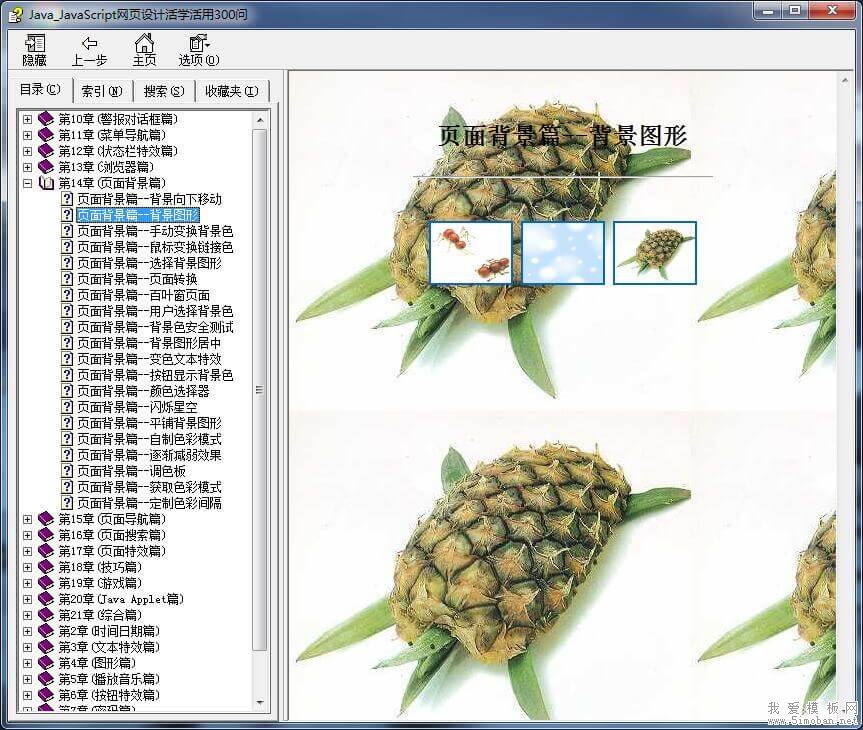
Task: Collapse 第14章 (页面背景篇) via its minus box
Action: coord(26,182)
